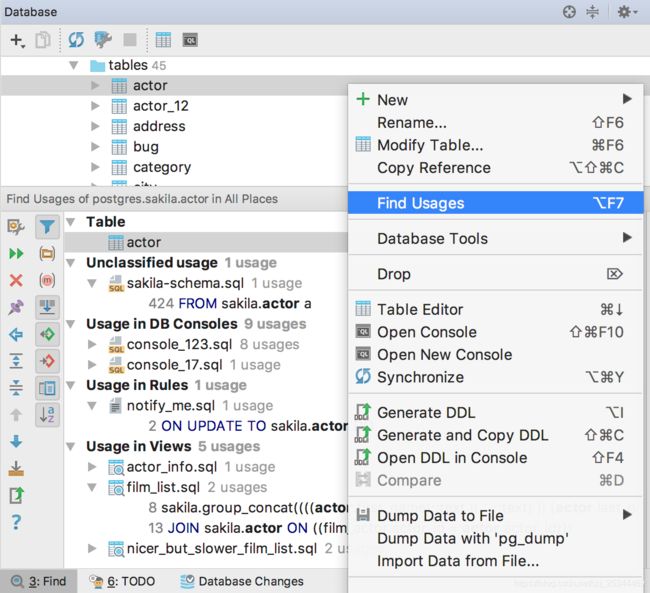Click the expand all icon in Find panel

16,361
